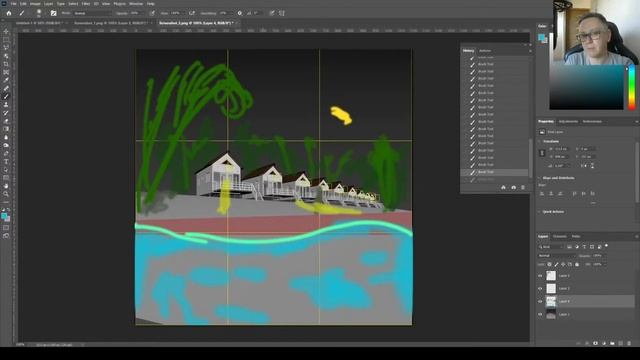Toggle visibility of Layer 2
Image resolution: width=640 pixels, height=360 pixels.
click(x=540, y=289)
